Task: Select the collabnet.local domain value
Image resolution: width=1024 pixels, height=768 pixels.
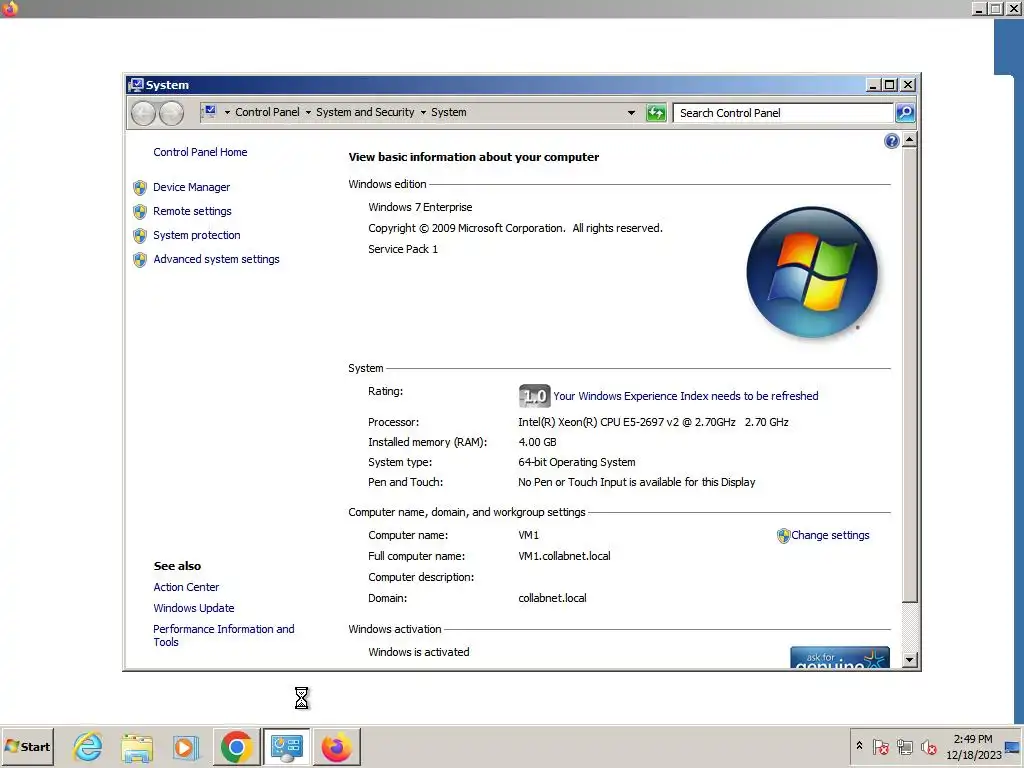Action: tap(552, 598)
